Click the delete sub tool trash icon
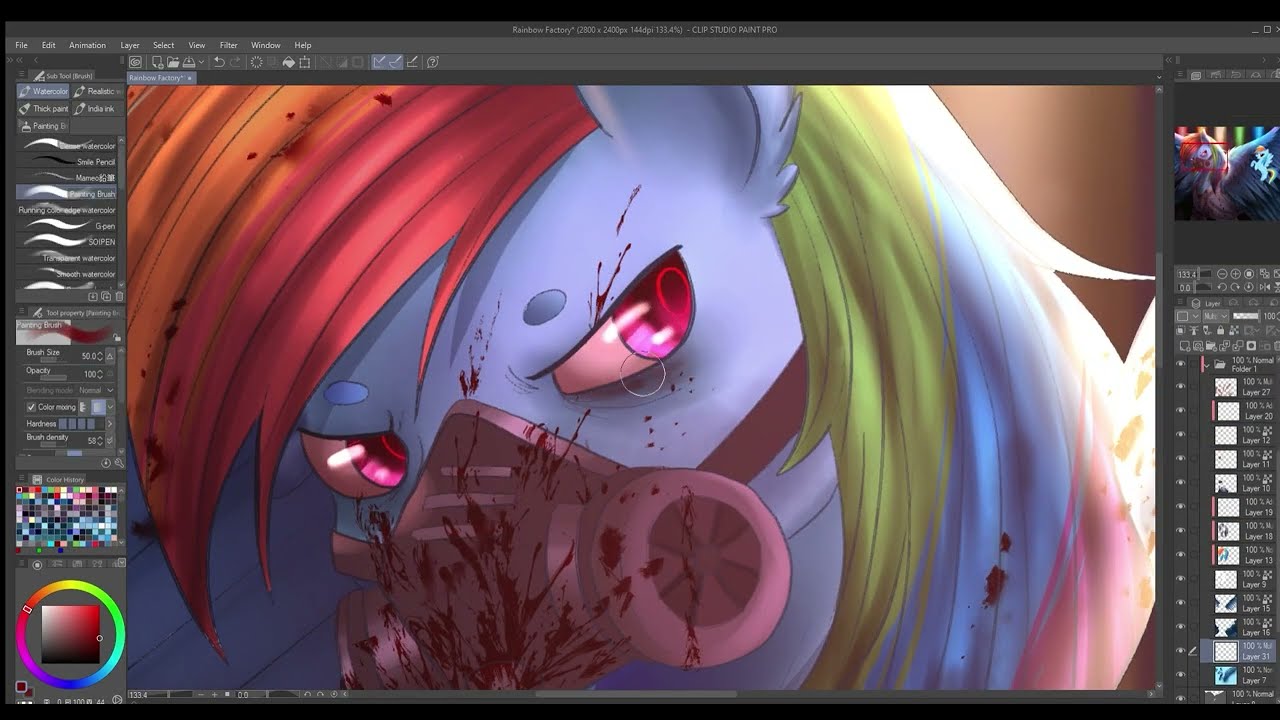Screen dimensions: 1280x720 point(119,296)
